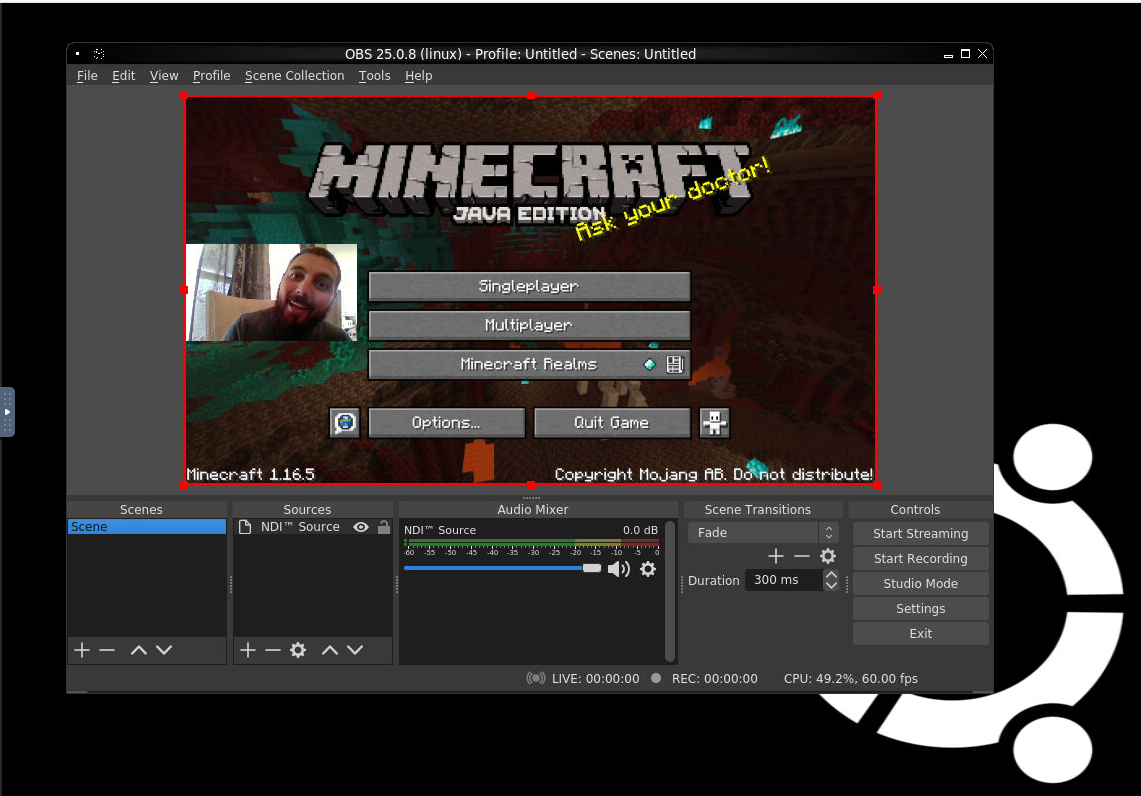Open source properties gear icon

(298, 650)
